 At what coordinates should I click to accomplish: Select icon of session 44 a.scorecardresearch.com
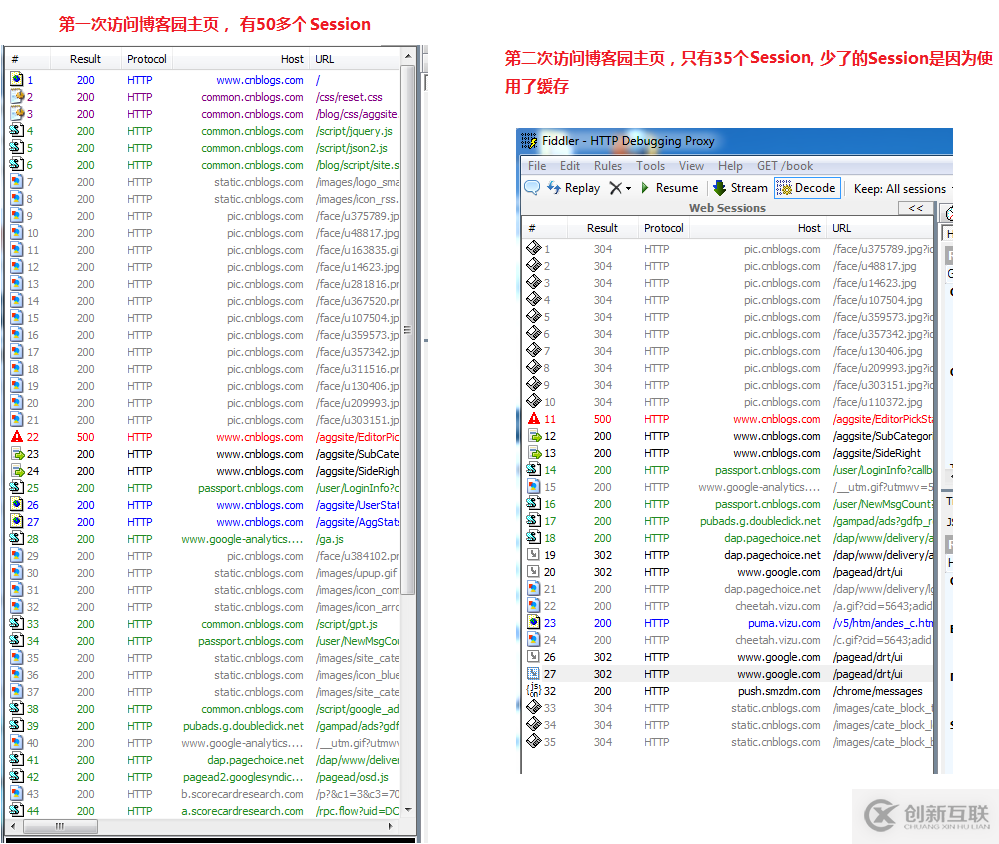click(x=17, y=811)
